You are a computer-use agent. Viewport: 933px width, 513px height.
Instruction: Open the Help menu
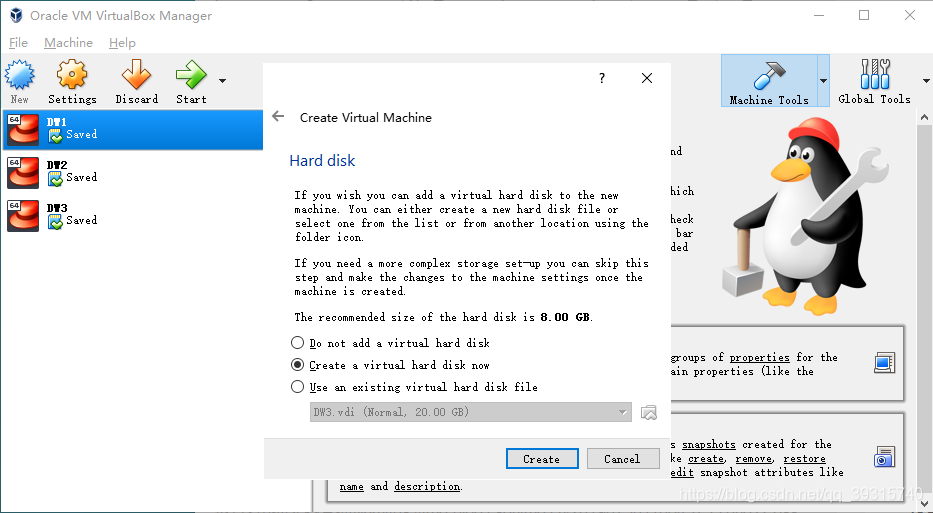(122, 43)
